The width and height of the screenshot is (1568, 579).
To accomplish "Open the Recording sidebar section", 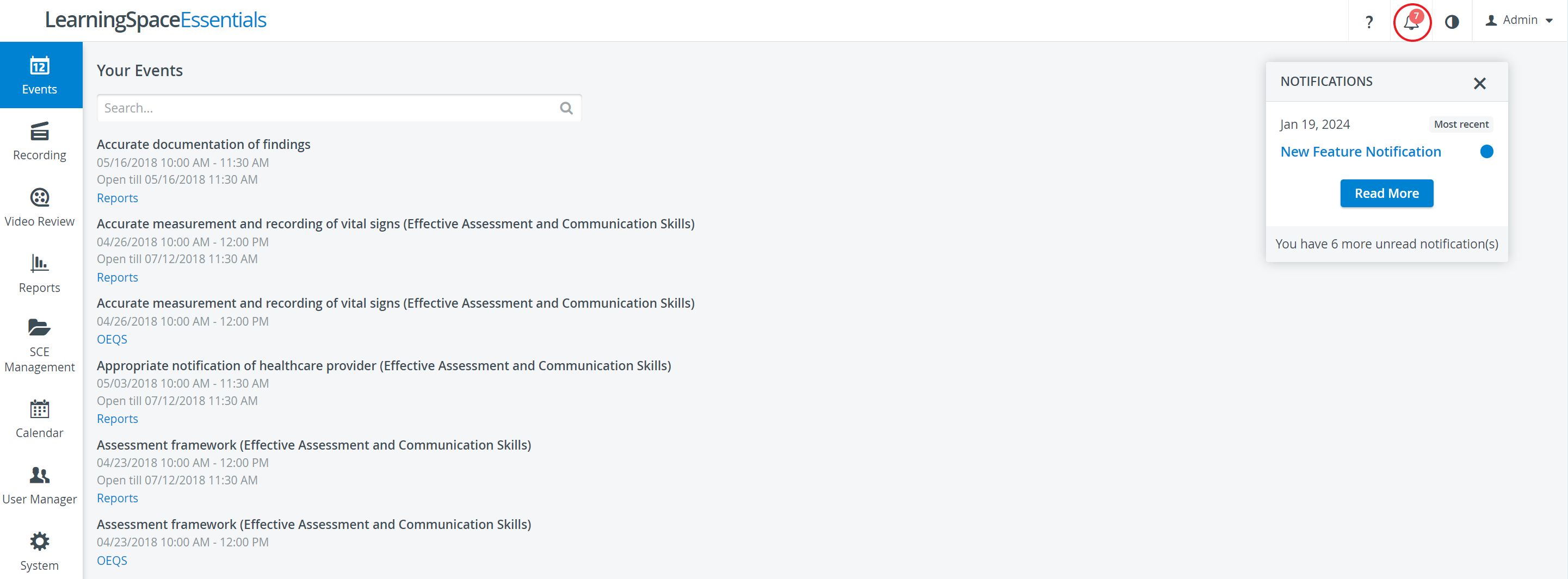I will [x=40, y=141].
